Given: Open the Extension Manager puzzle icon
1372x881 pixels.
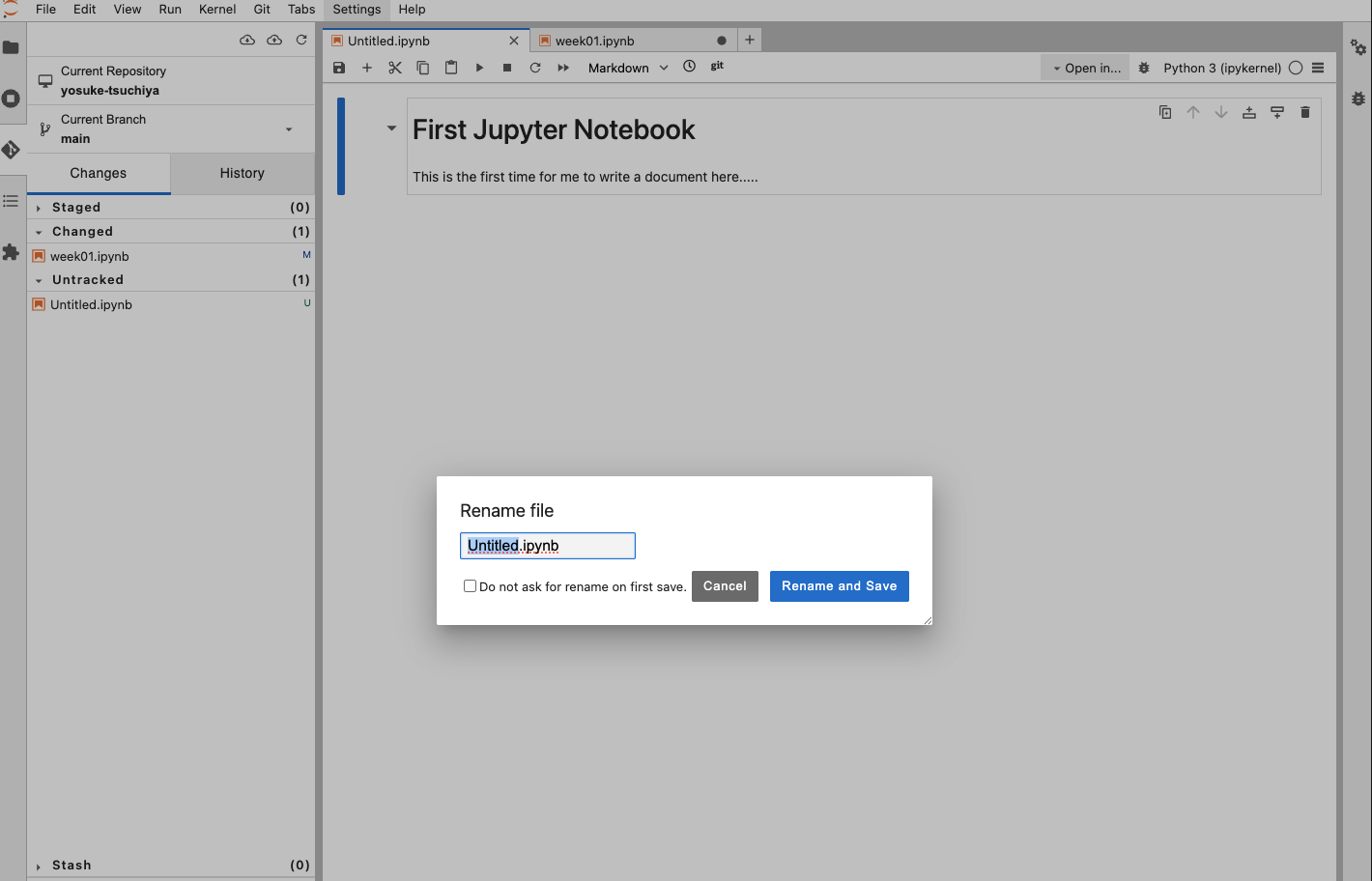Looking at the screenshot, I should click(x=11, y=252).
